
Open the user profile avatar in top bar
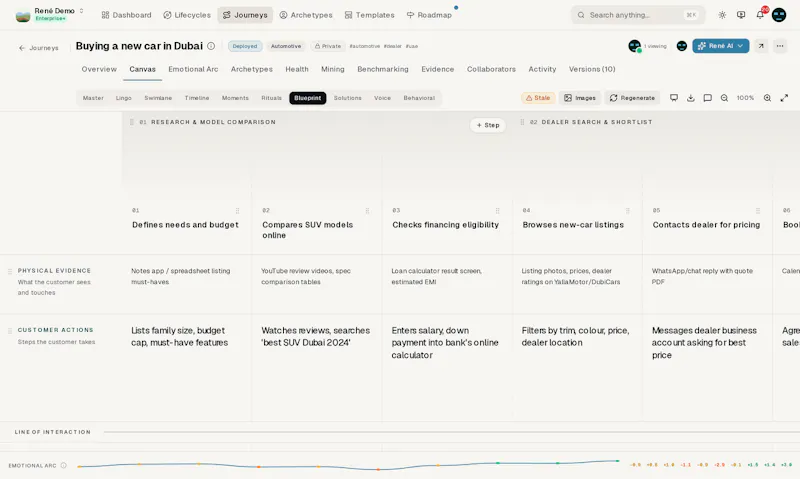coord(779,15)
